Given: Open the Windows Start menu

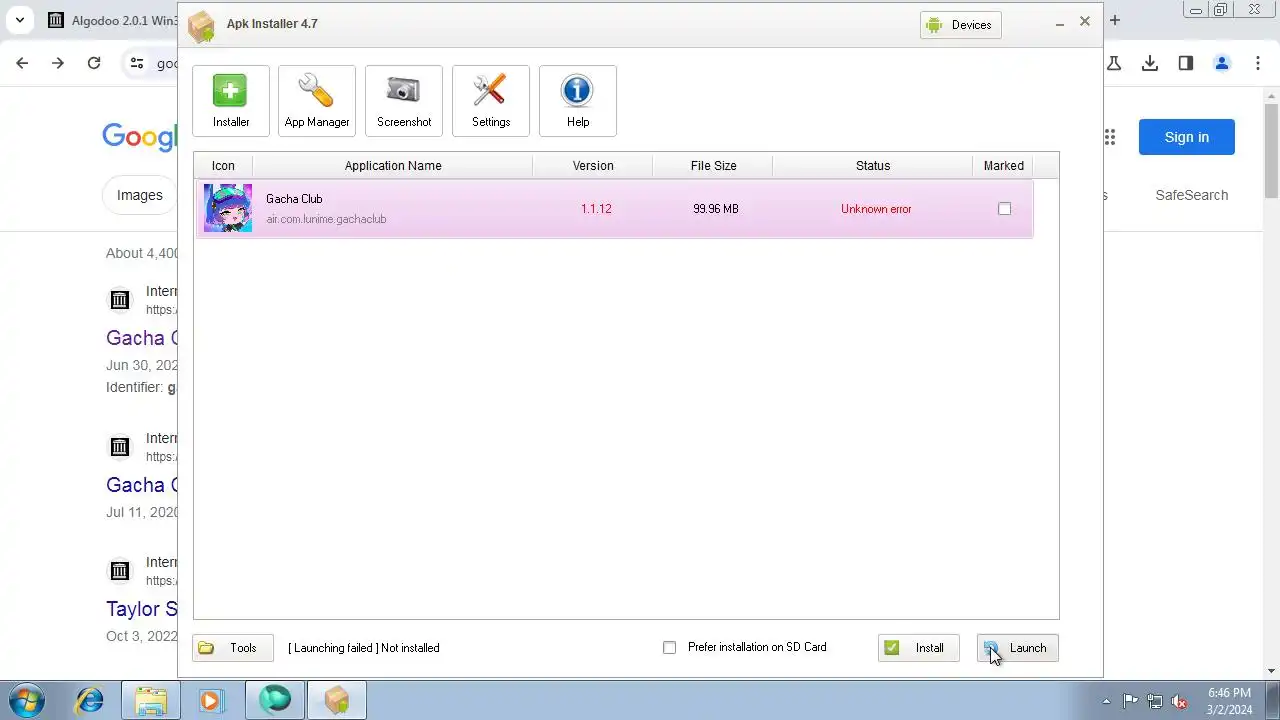Looking at the screenshot, I should coord(27,700).
